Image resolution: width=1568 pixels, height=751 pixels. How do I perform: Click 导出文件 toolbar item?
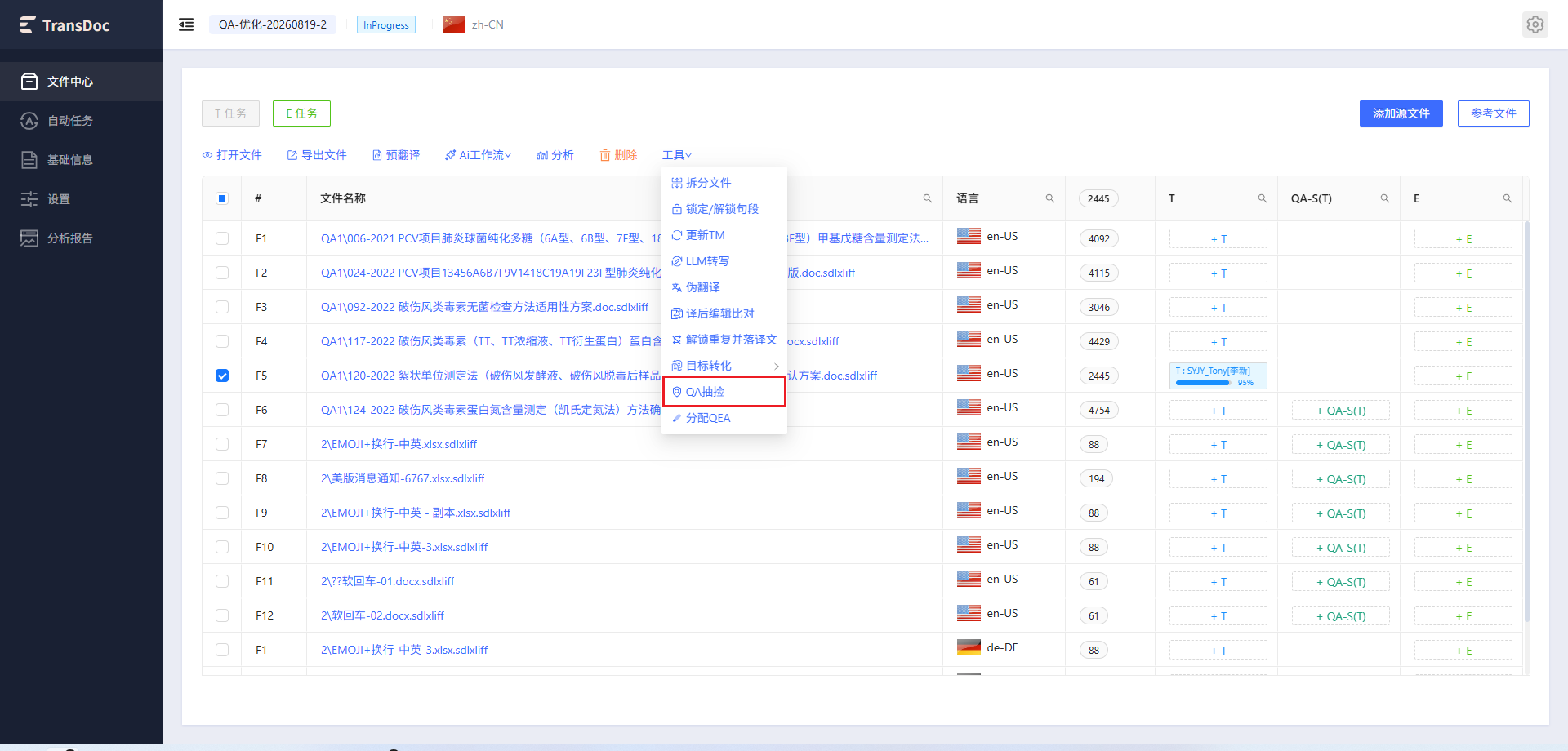coord(317,155)
